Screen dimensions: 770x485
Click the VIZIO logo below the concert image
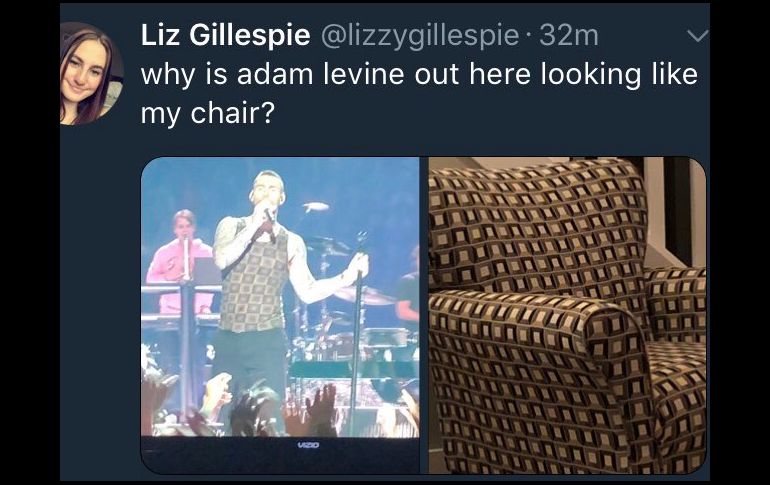point(308,445)
